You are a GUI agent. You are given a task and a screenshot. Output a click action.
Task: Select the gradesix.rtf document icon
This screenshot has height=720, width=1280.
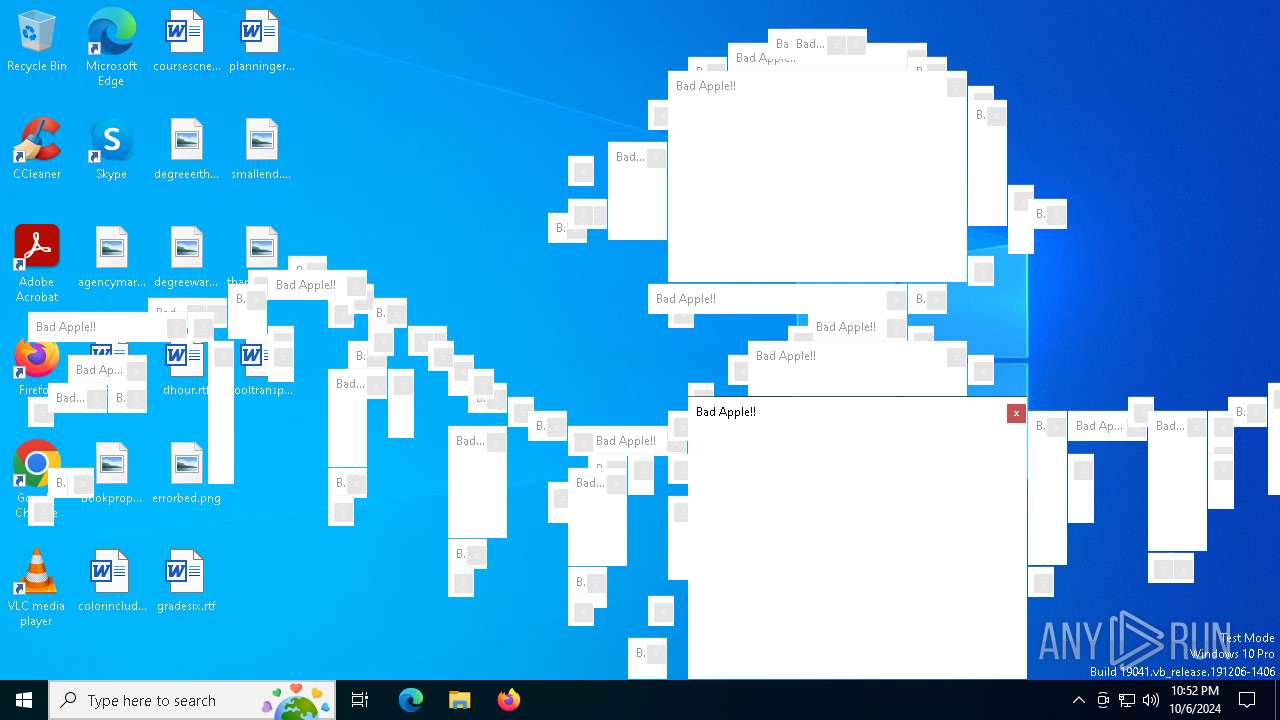coord(186,581)
